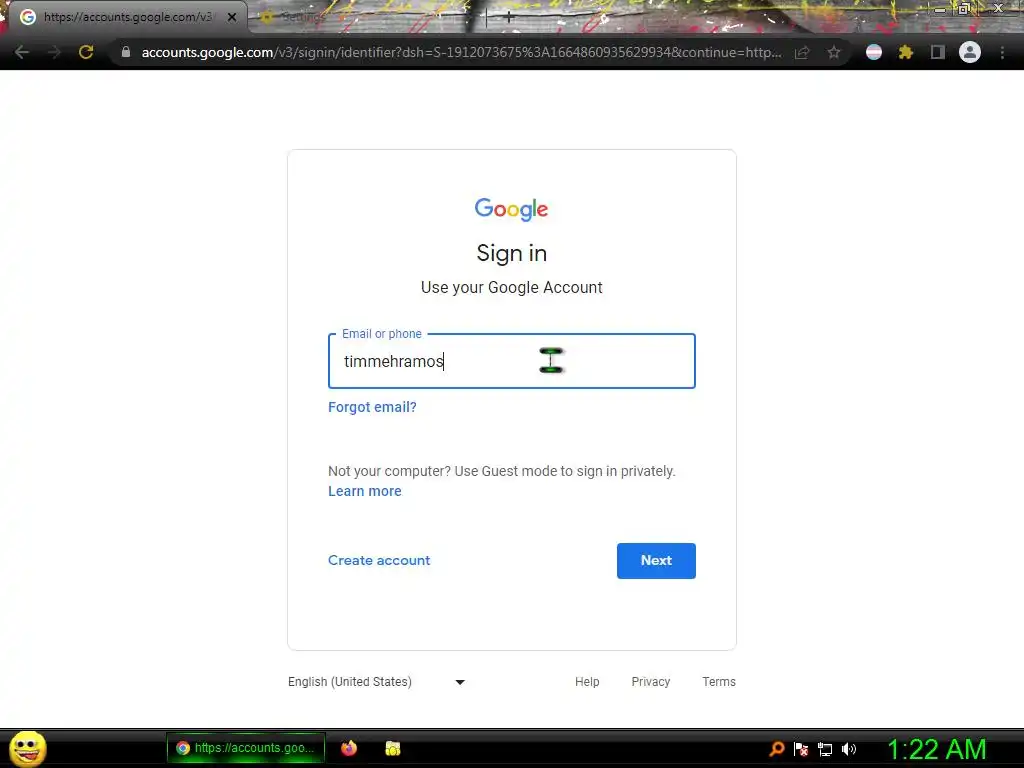The height and width of the screenshot is (768, 1024).
Task: Open the Create account link
Action: coord(379,560)
